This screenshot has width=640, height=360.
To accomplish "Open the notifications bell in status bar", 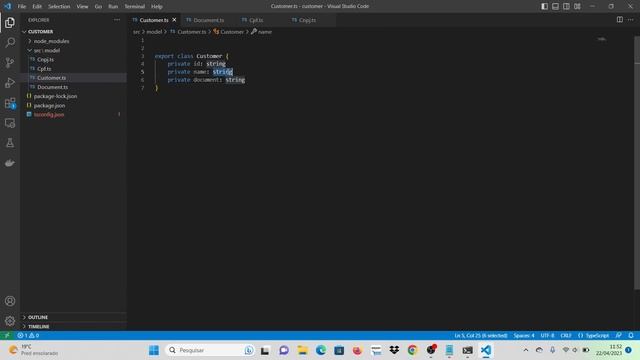I will [631, 336].
